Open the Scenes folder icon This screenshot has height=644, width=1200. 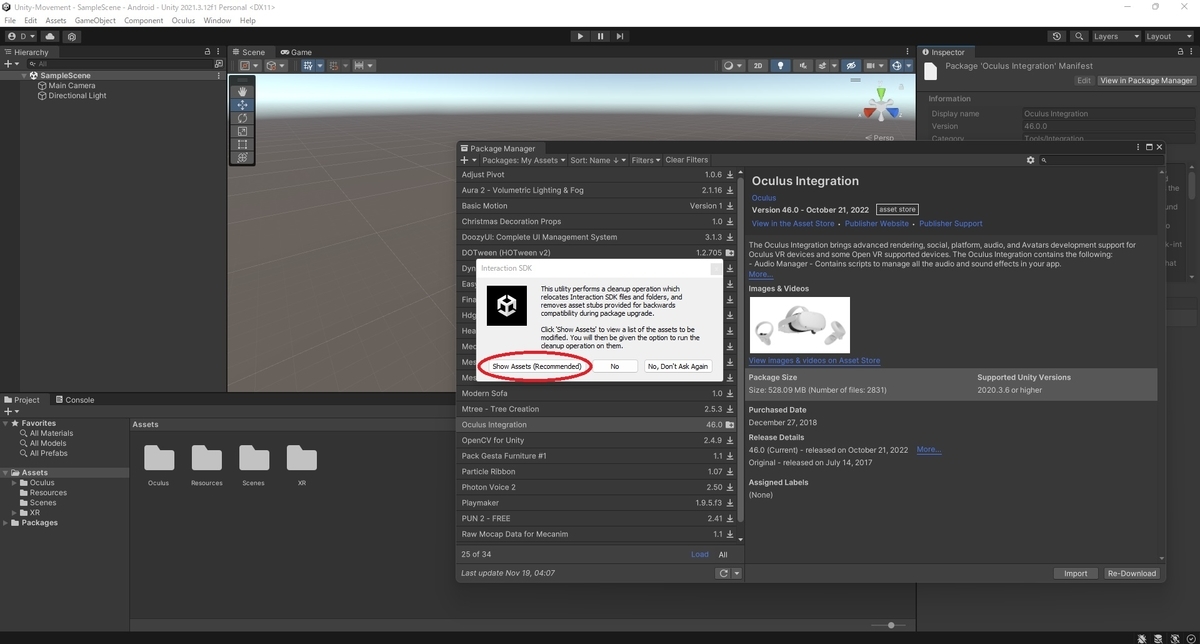tap(254, 458)
